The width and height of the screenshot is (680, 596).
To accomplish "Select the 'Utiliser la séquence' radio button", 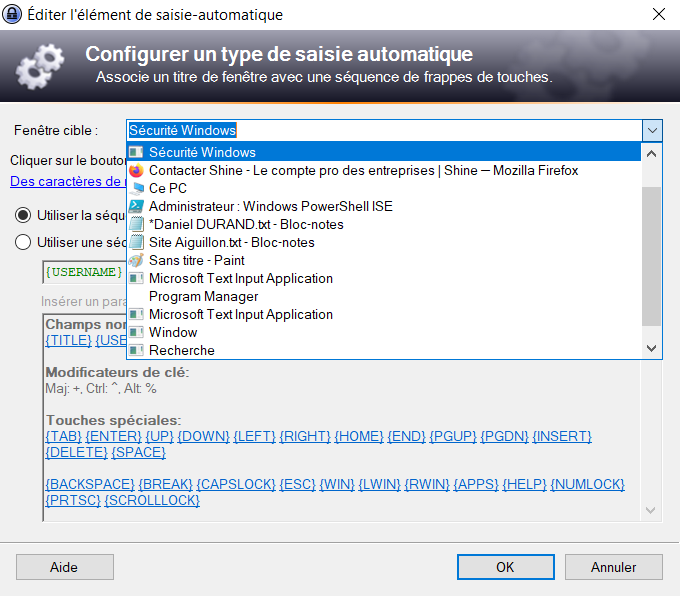I will 22,215.
